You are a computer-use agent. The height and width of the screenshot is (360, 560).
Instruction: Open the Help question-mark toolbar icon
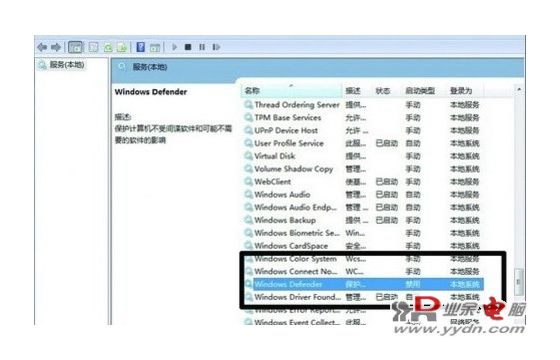click(x=141, y=47)
